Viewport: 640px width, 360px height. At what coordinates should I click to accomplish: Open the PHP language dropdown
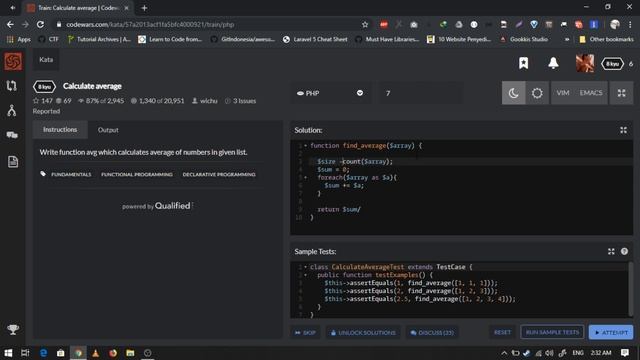click(x=331, y=93)
